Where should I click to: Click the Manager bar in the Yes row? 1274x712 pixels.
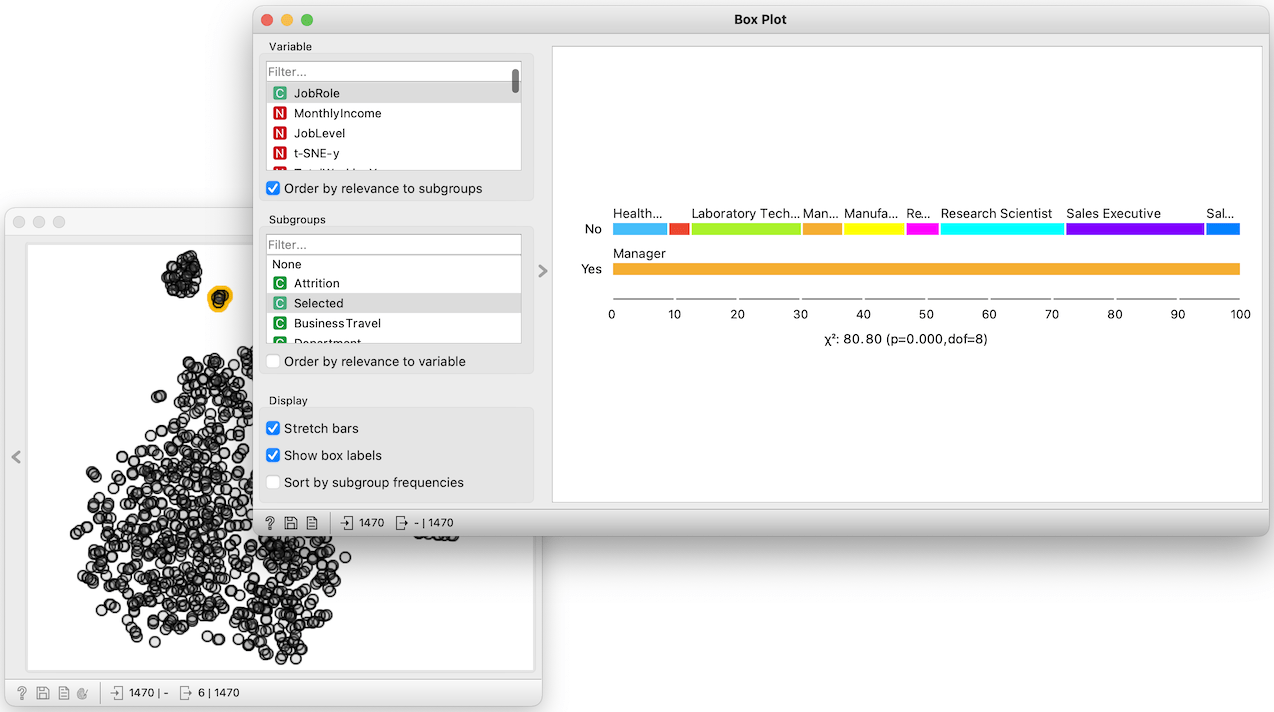(x=926, y=269)
